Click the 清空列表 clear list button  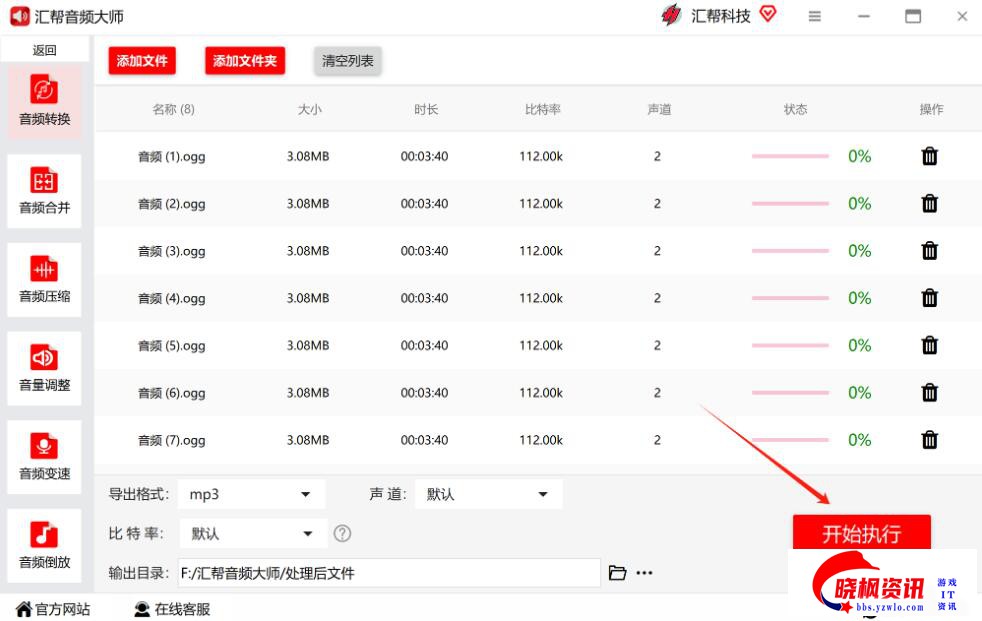pos(348,61)
